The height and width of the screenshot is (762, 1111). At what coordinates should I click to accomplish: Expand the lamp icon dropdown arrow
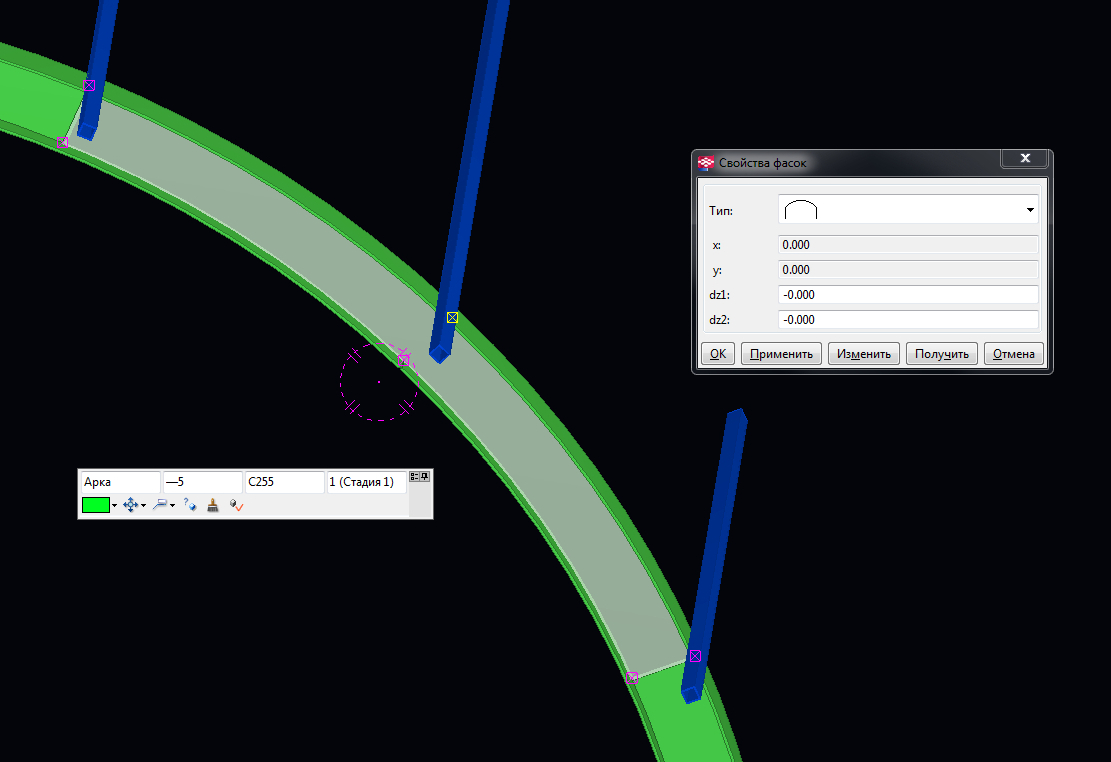pyautogui.click(x=173, y=506)
